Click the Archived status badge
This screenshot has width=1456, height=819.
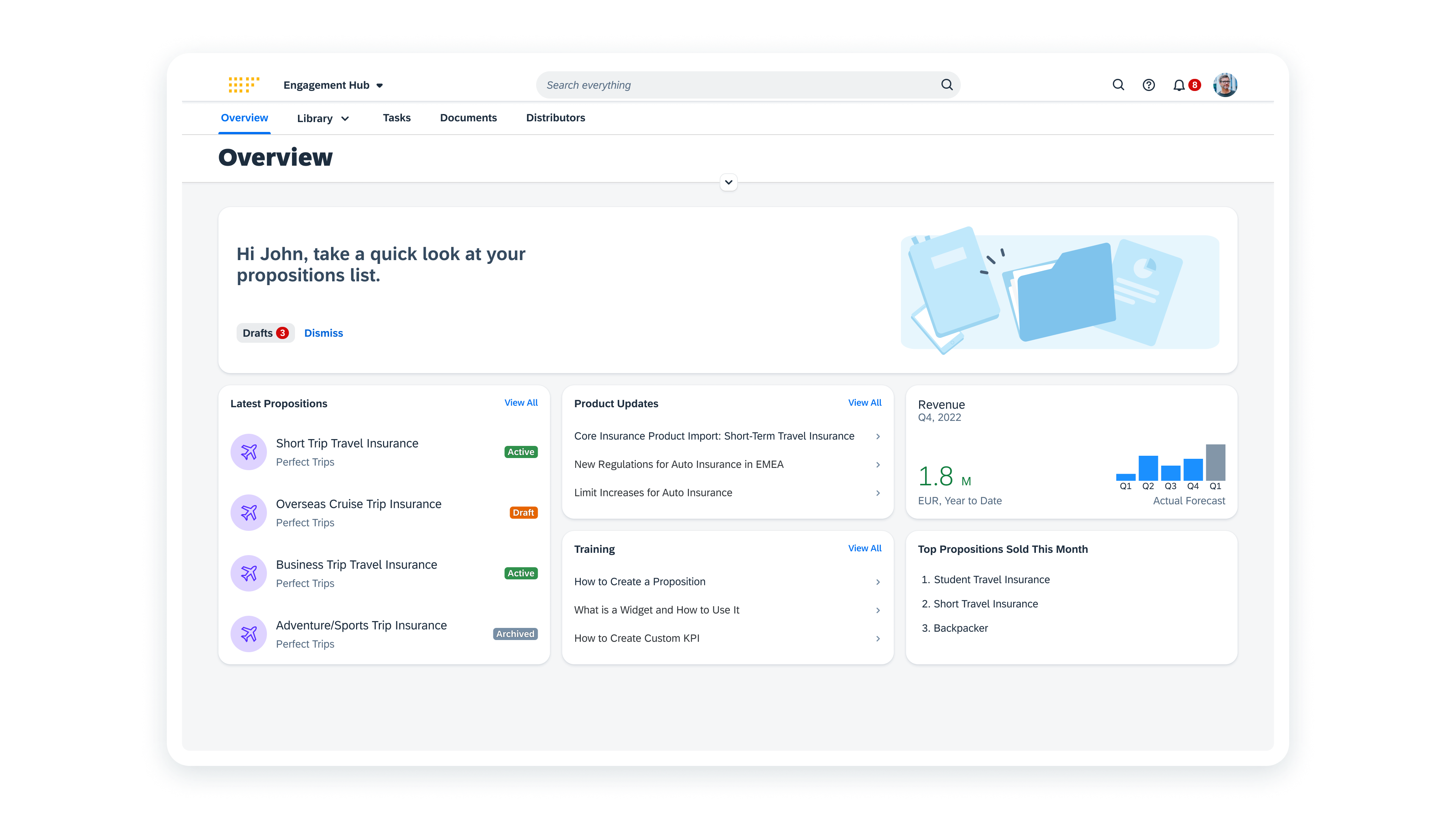pyautogui.click(x=515, y=634)
